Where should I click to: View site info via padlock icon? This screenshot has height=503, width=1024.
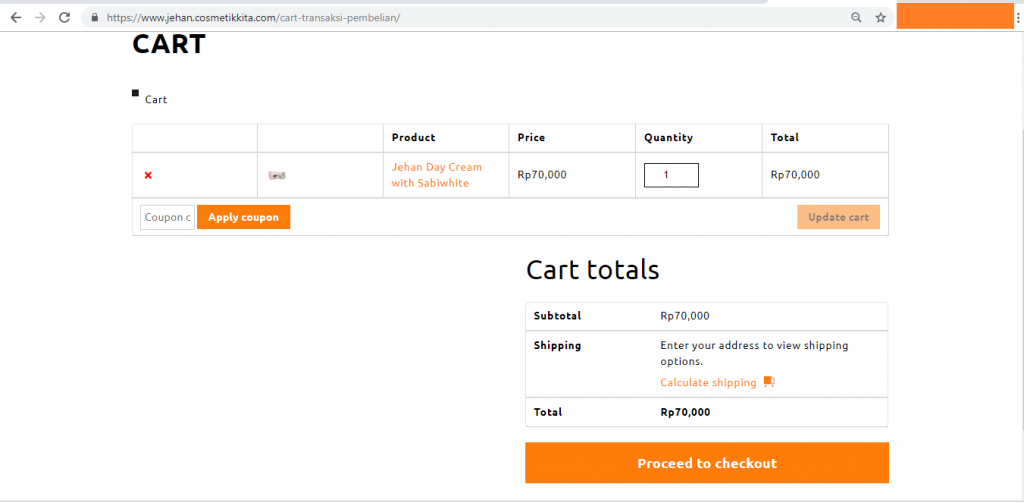95,17
